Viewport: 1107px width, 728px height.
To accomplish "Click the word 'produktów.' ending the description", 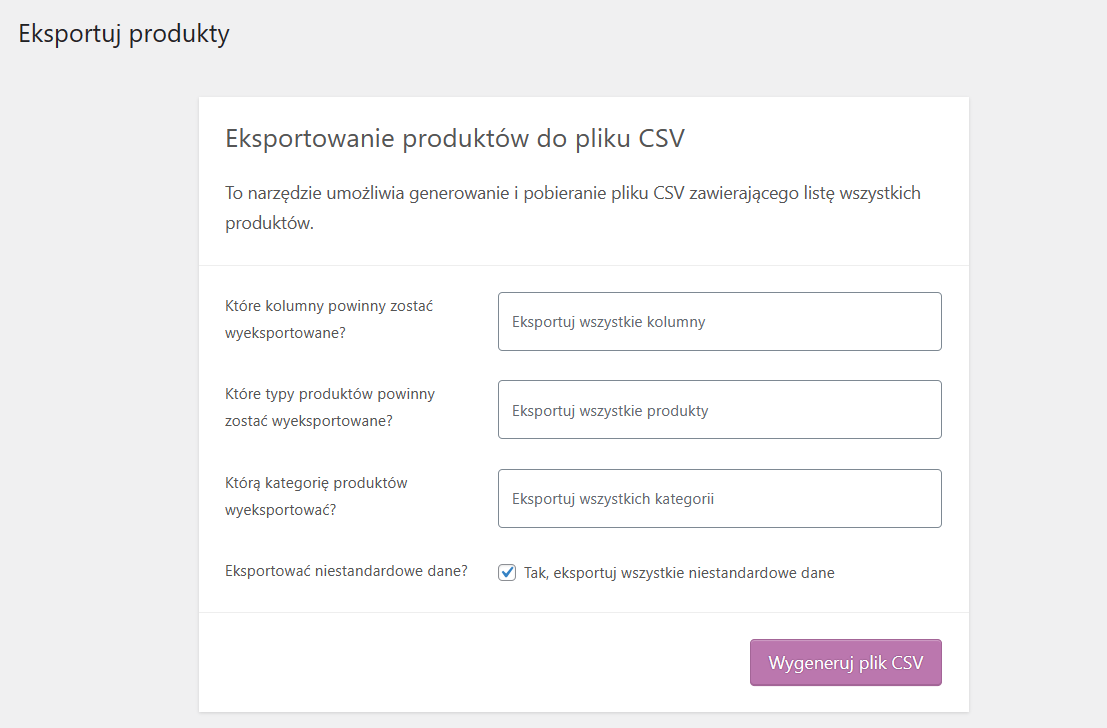I will coord(269,223).
